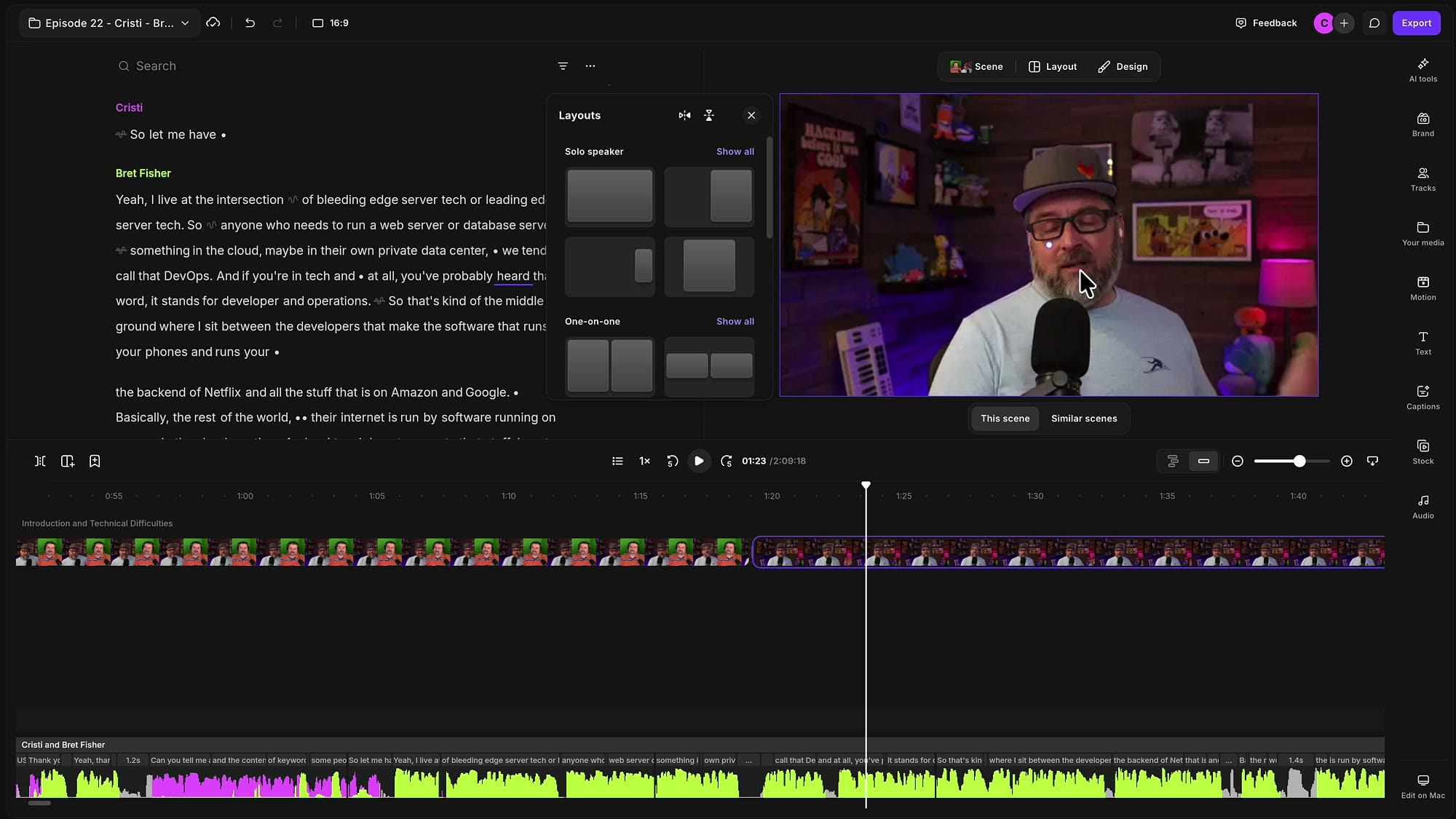
Task: Toggle the stacked timeline view
Action: pos(1173,461)
